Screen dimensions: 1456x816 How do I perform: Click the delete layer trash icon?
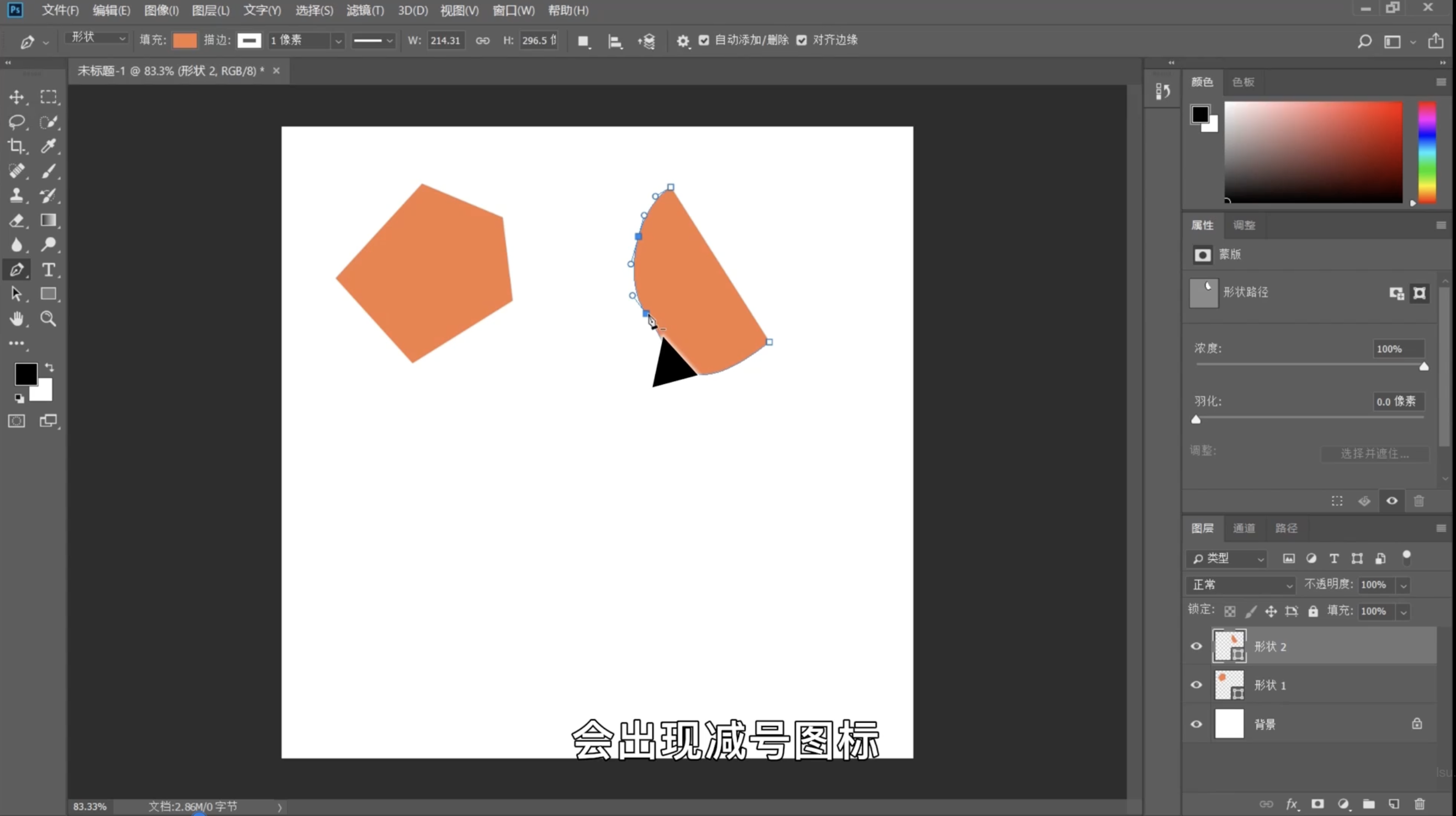tap(1419, 803)
